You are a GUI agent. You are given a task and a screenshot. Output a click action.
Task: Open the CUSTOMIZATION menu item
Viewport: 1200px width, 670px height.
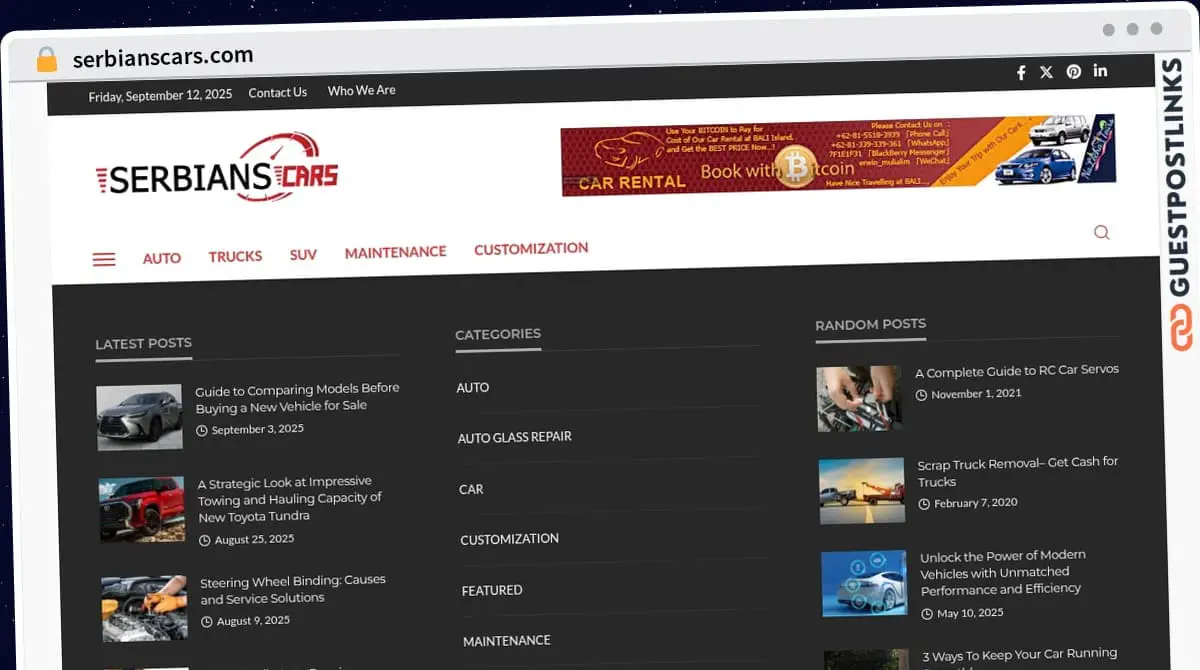pos(531,248)
